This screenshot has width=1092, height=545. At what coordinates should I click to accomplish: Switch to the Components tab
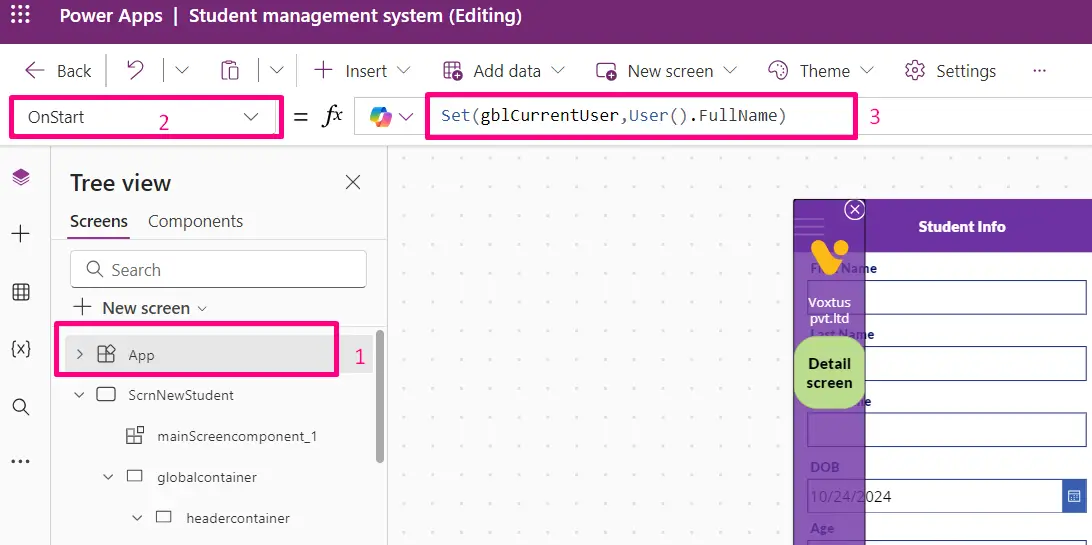pyautogui.click(x=196, y=221)
